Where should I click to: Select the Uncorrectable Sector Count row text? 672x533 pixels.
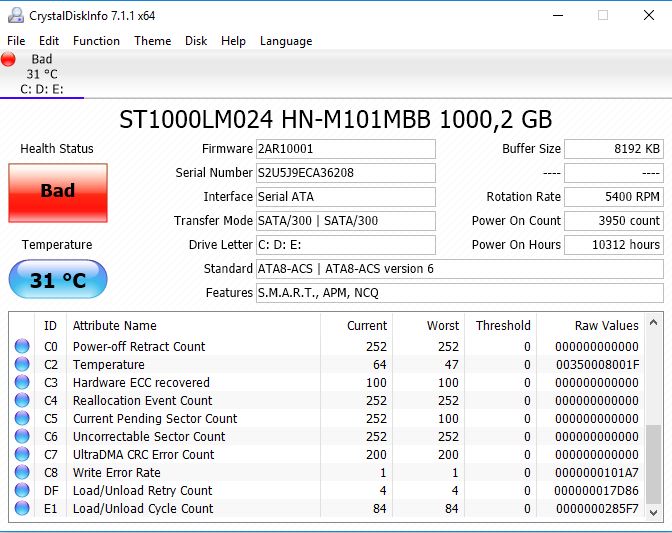point(149,436)
